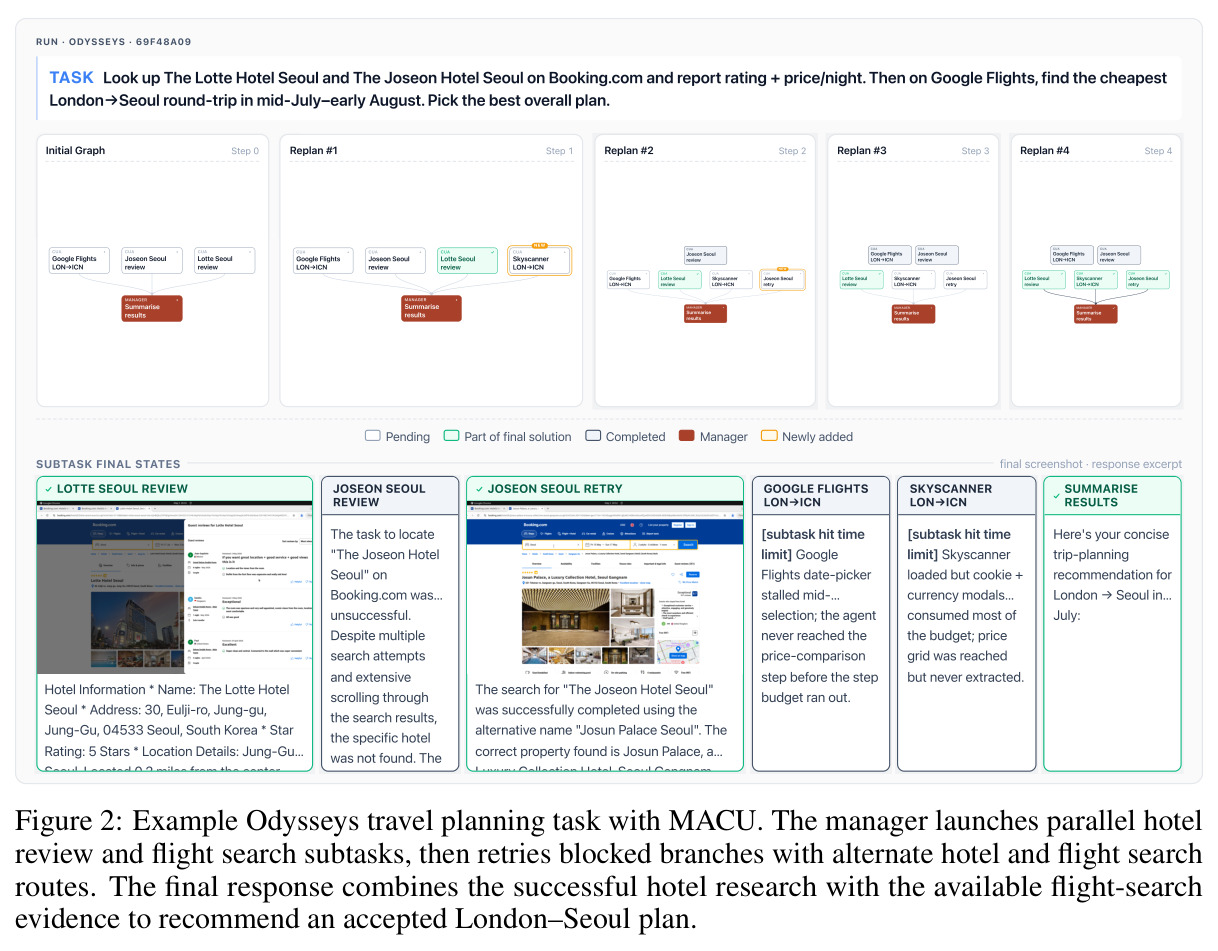
Task: Click the Newly added legend swatch
Action: pyautogui.click(x=769, y=436)
